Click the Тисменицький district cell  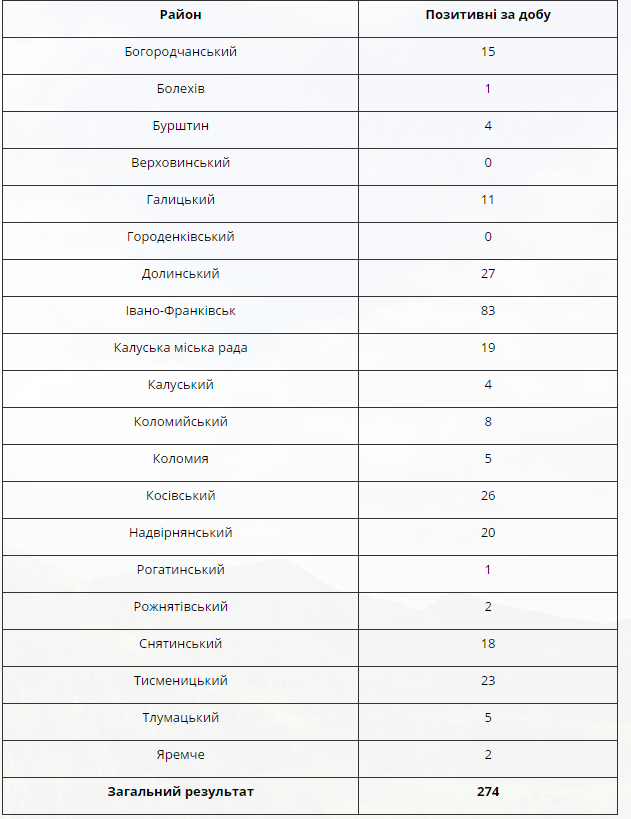pyautogui.click(x=181, y=681)
